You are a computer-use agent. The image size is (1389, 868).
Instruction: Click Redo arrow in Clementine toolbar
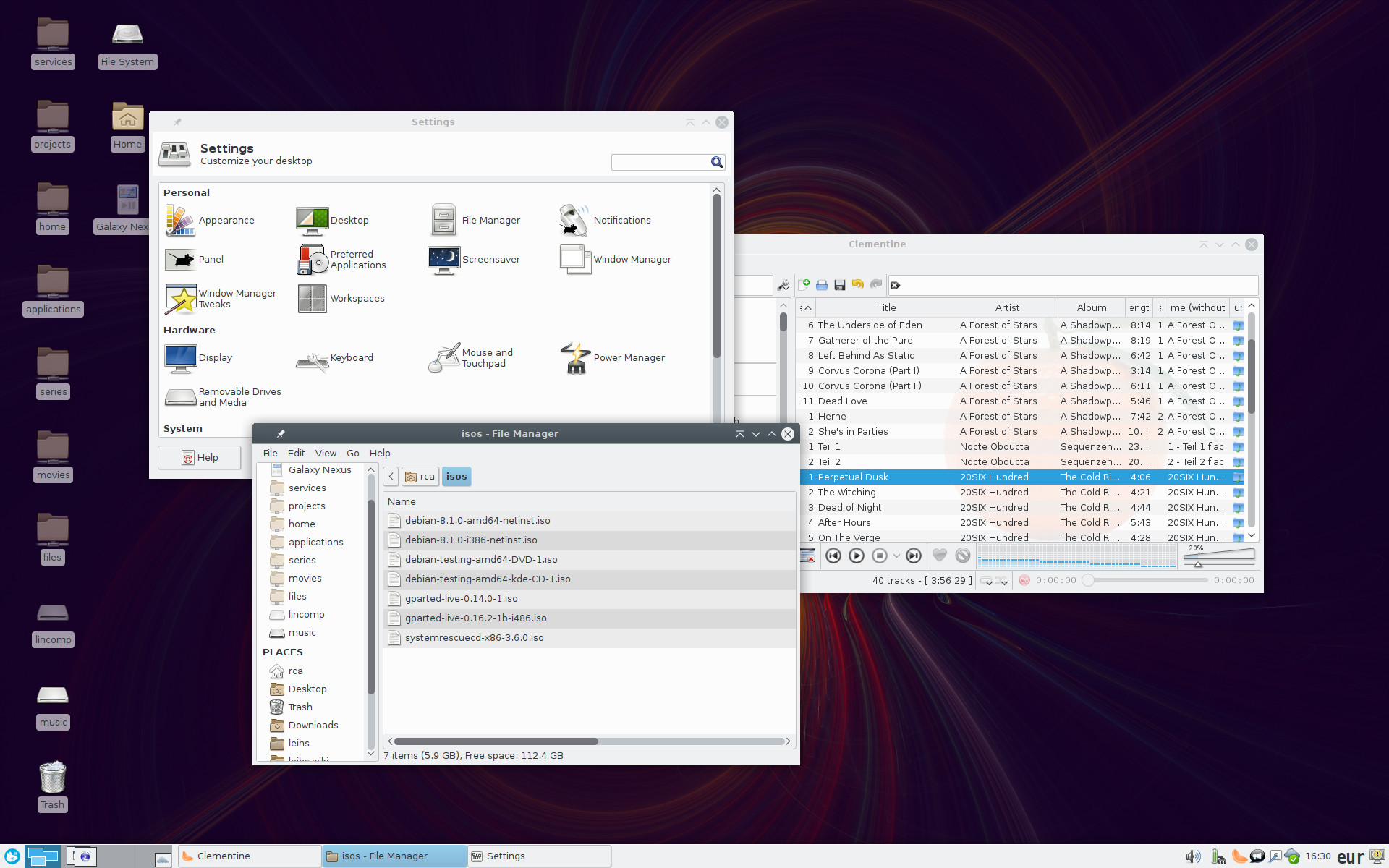point(876,285)
